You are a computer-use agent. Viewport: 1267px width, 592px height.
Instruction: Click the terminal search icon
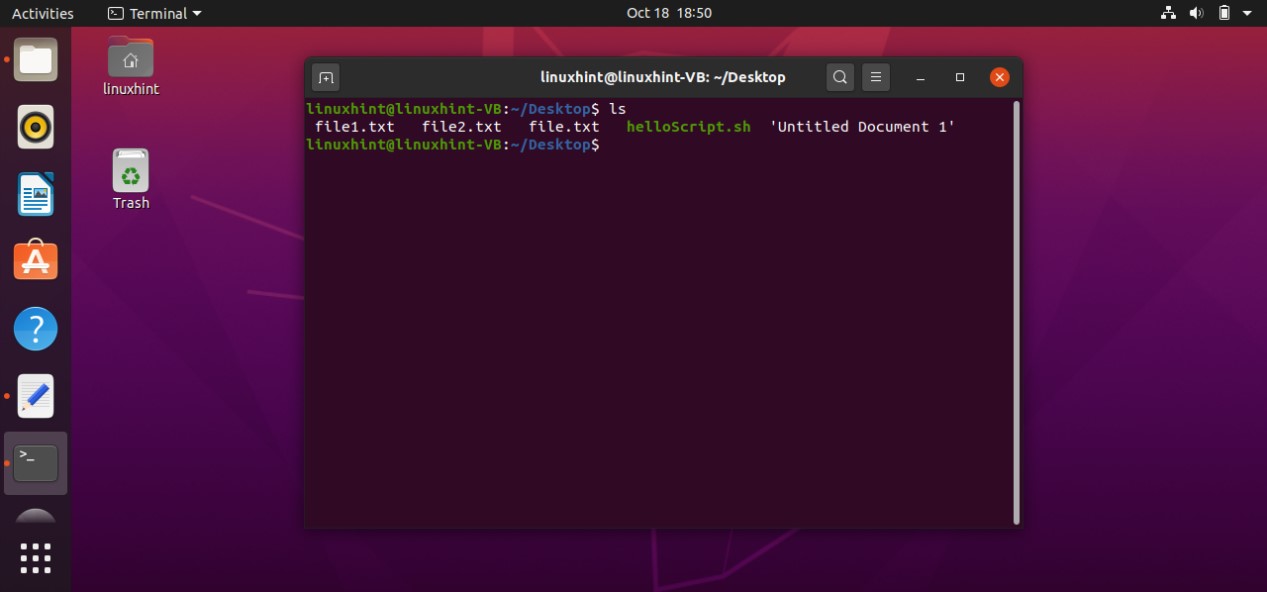pos(840,77)
